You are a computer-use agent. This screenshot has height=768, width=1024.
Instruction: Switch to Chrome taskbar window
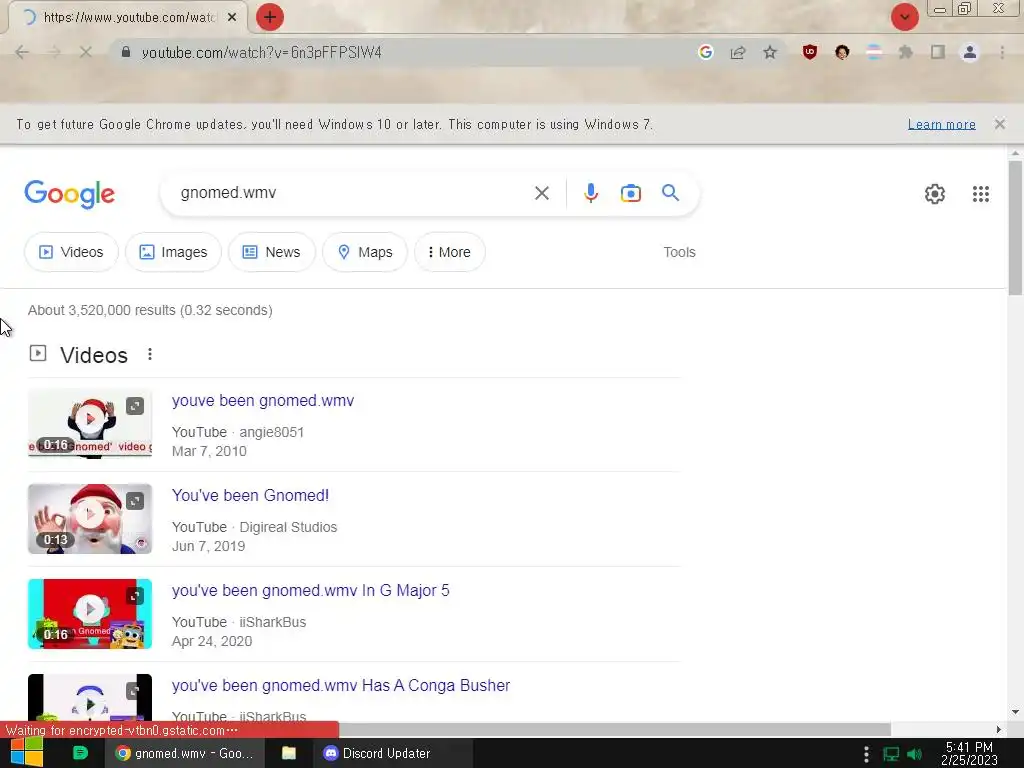pyautogui.click(x=185, y=753)
